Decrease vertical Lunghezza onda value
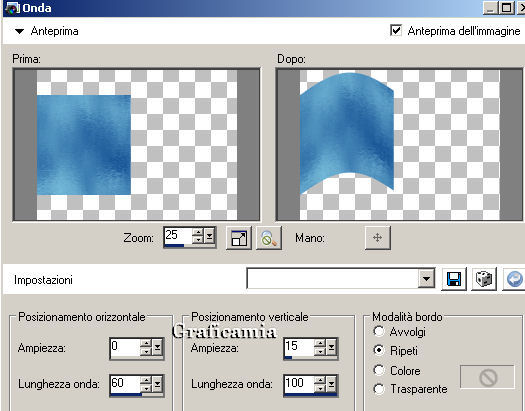 coord(320,389)
